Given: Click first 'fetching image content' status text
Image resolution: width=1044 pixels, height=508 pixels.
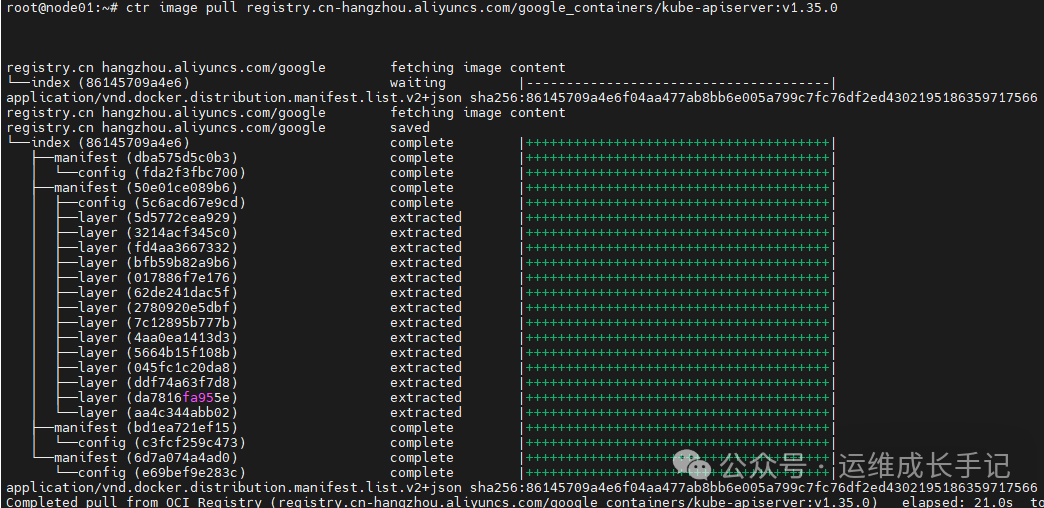Looking at the screenshot, I should coord(477,67).
